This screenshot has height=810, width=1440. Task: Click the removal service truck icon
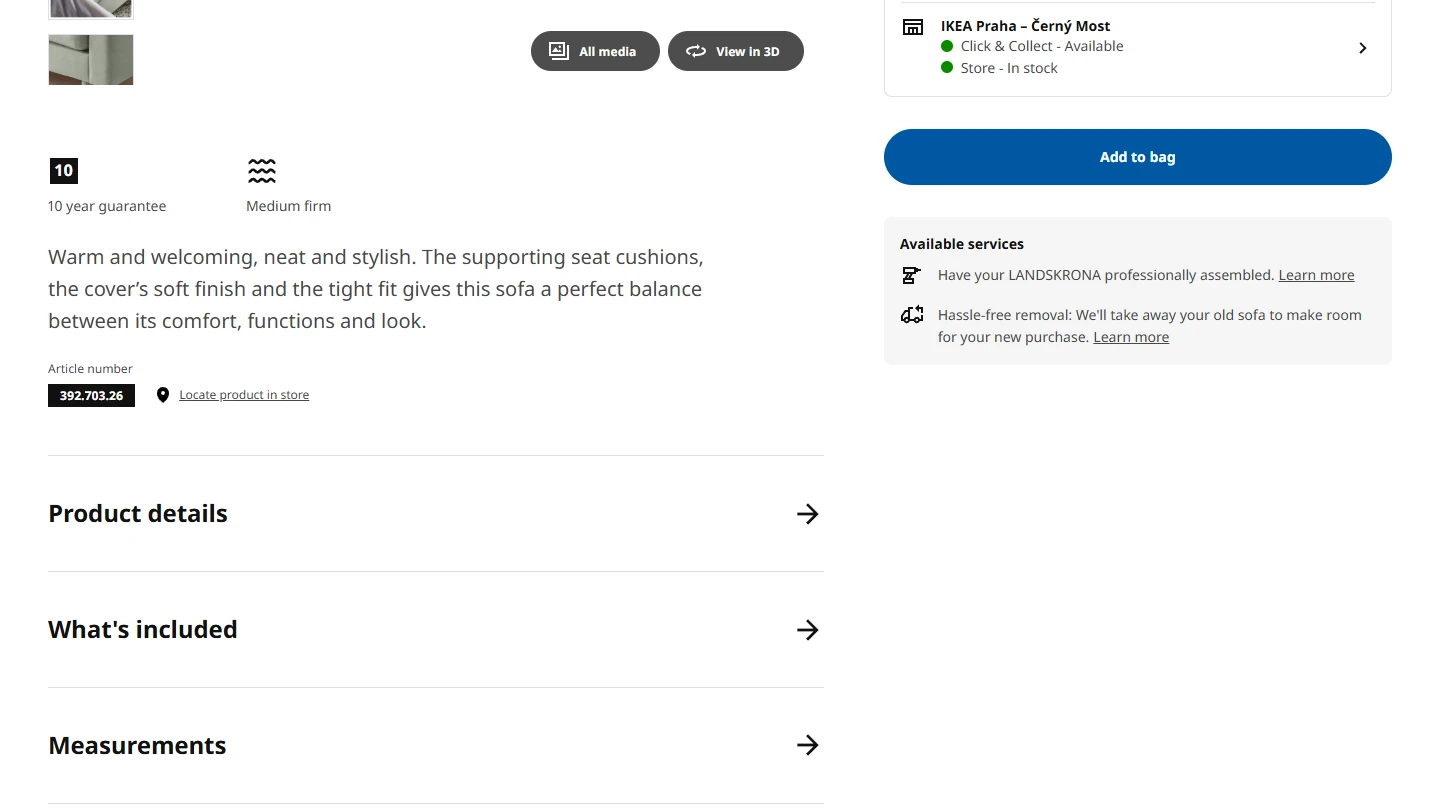(912, 315)
